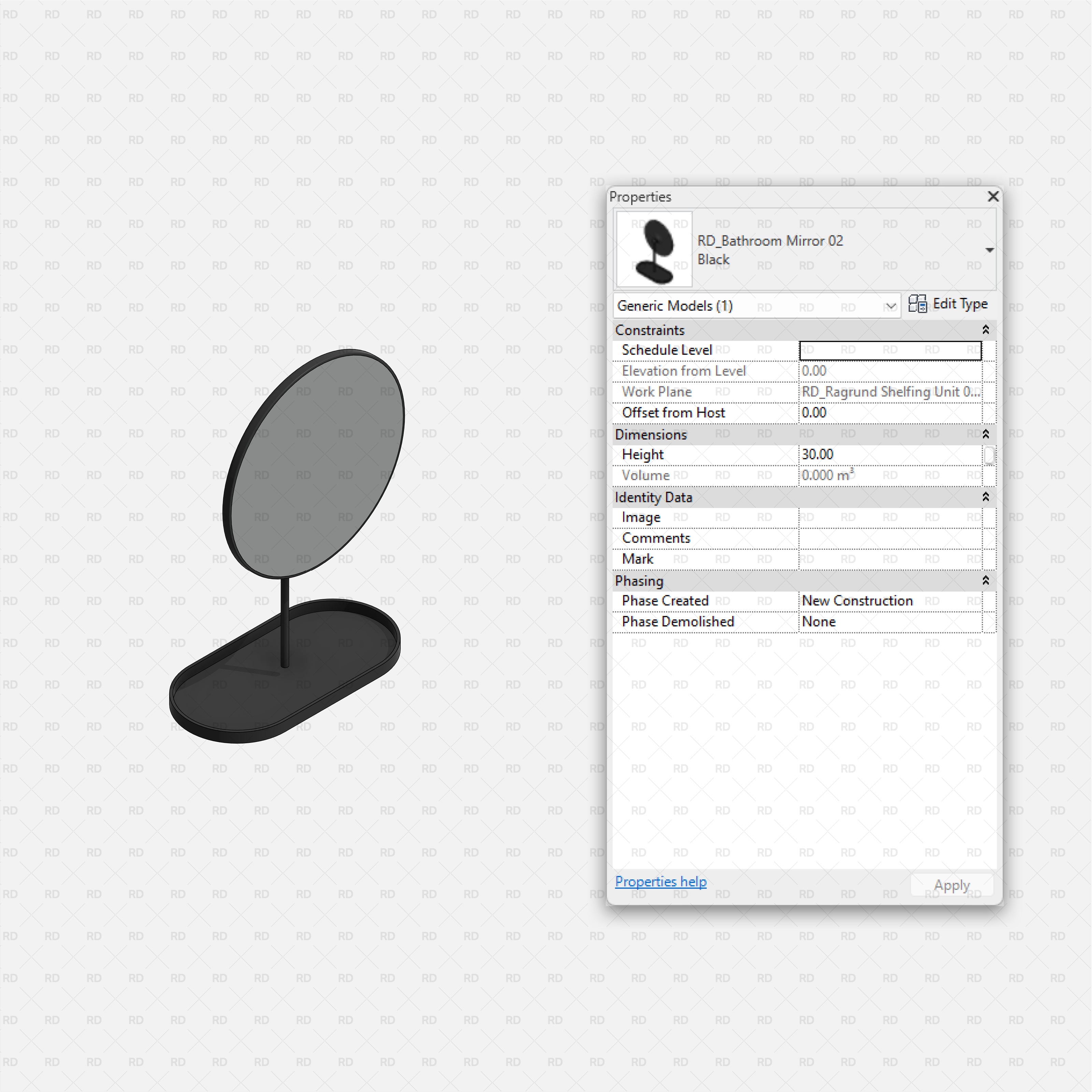Click the Mark value field

[890, 559]
